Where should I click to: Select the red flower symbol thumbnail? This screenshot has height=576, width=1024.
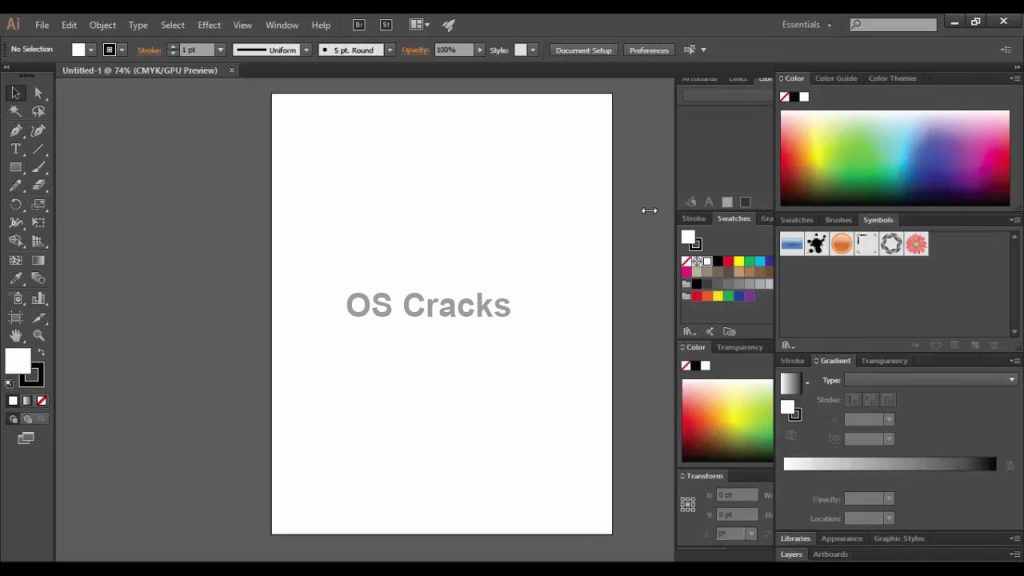(x=916, y=244)
